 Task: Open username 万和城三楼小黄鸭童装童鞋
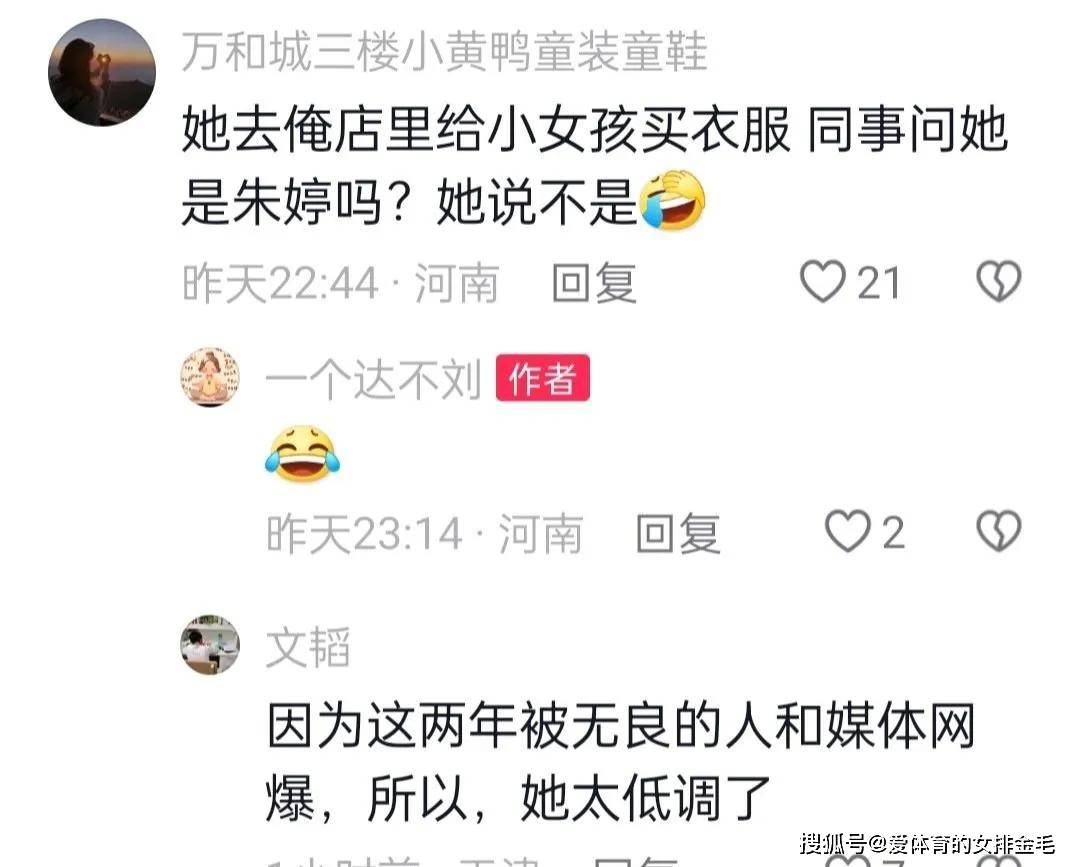(445, 52)
